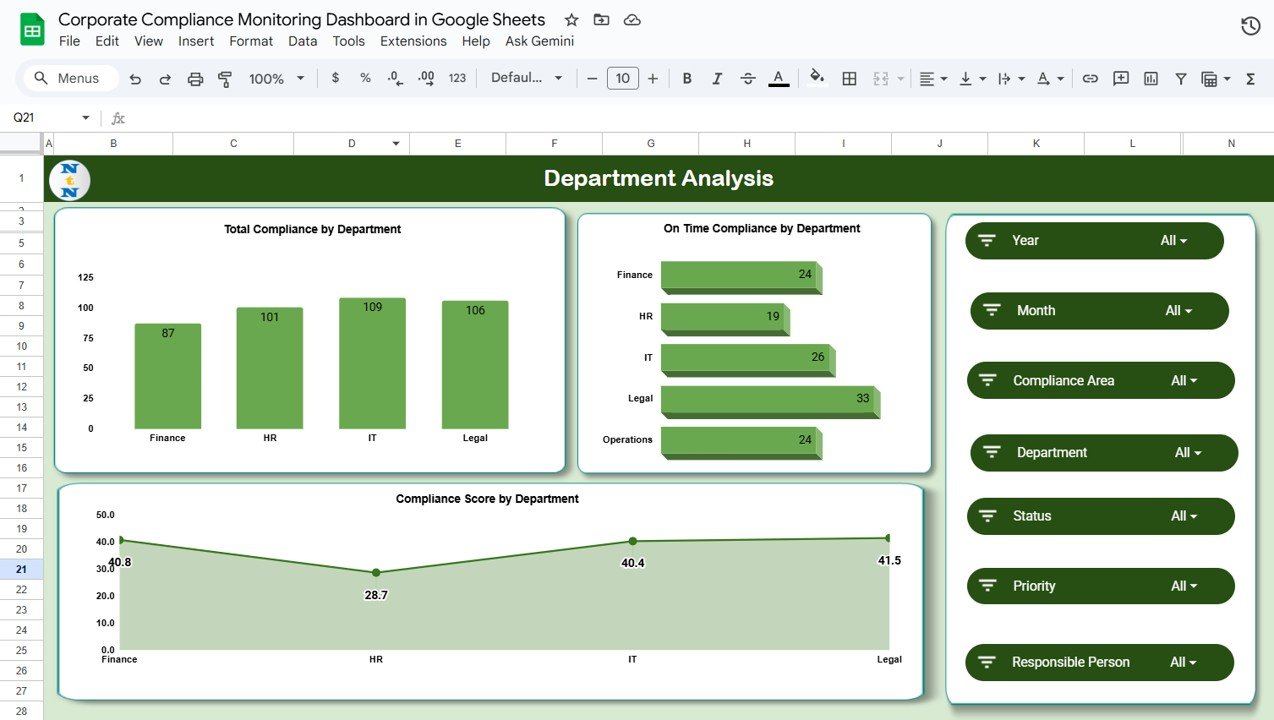Toggle bold formatting
Image resolution: width=1274 pixels, height=720 pixels.
point(687,78)
